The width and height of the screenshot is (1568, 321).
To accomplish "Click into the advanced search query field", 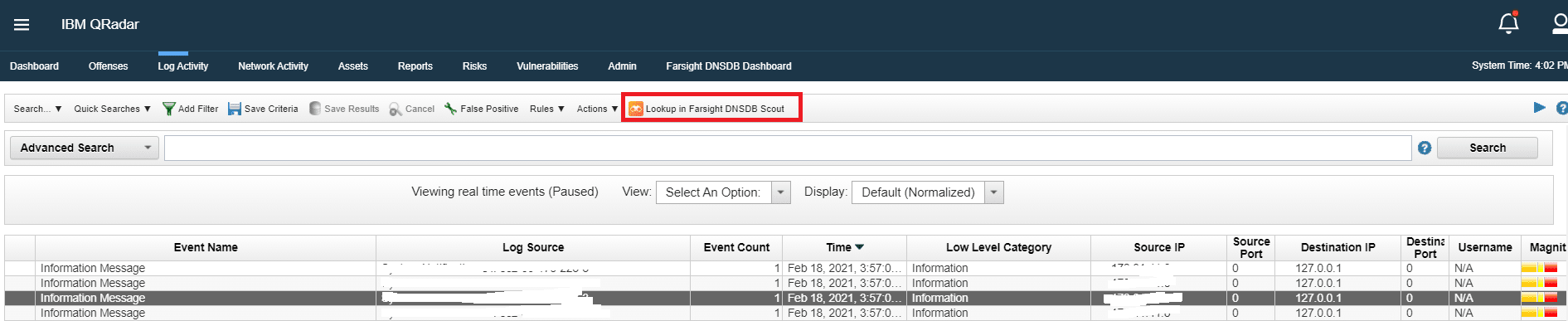I will click(788, 148).
